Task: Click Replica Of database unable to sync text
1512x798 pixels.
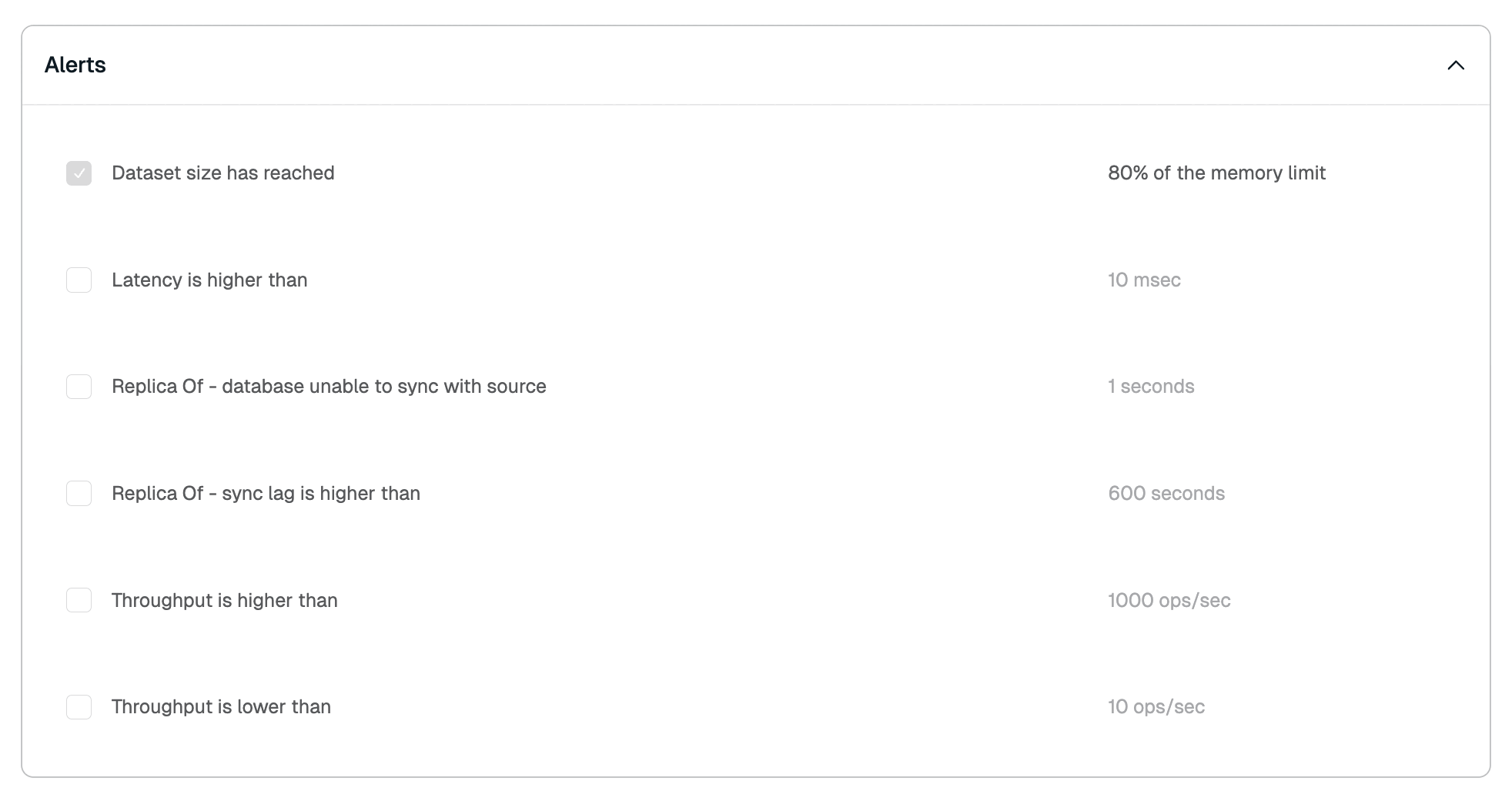Action: [329, 387]
